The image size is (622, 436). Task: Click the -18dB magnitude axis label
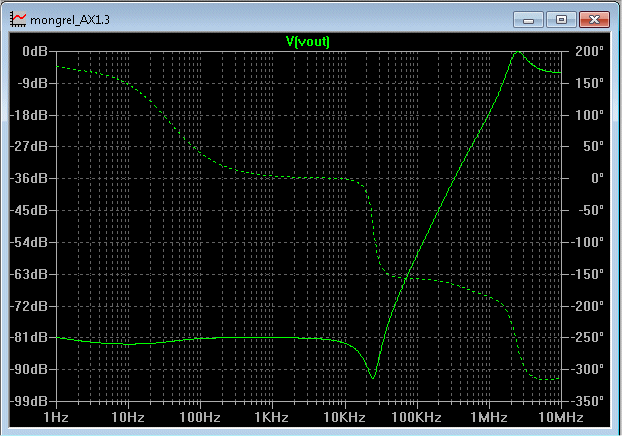pos(29,115)
